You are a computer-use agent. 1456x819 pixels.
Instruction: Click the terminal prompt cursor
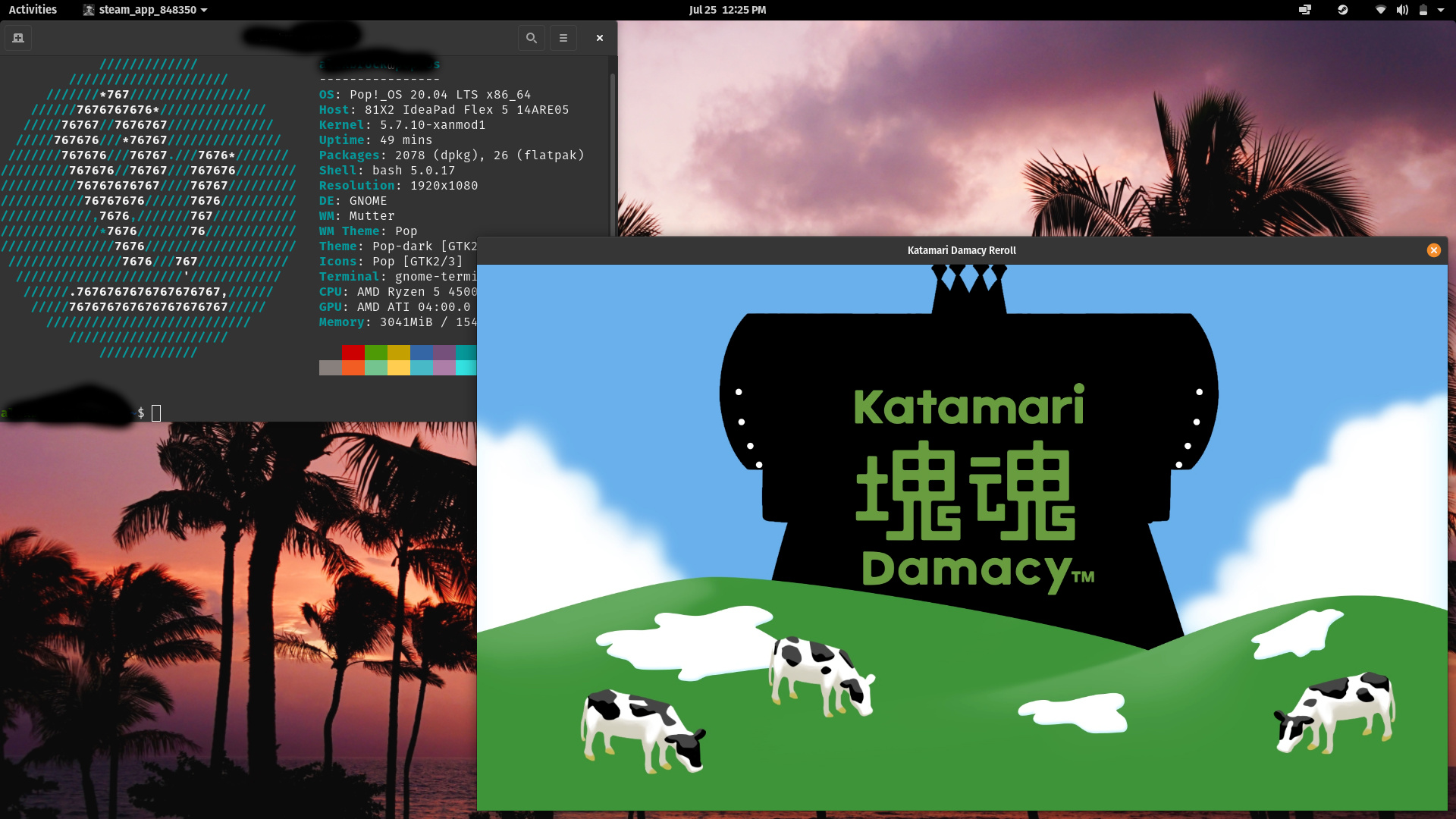pos(156,413)
